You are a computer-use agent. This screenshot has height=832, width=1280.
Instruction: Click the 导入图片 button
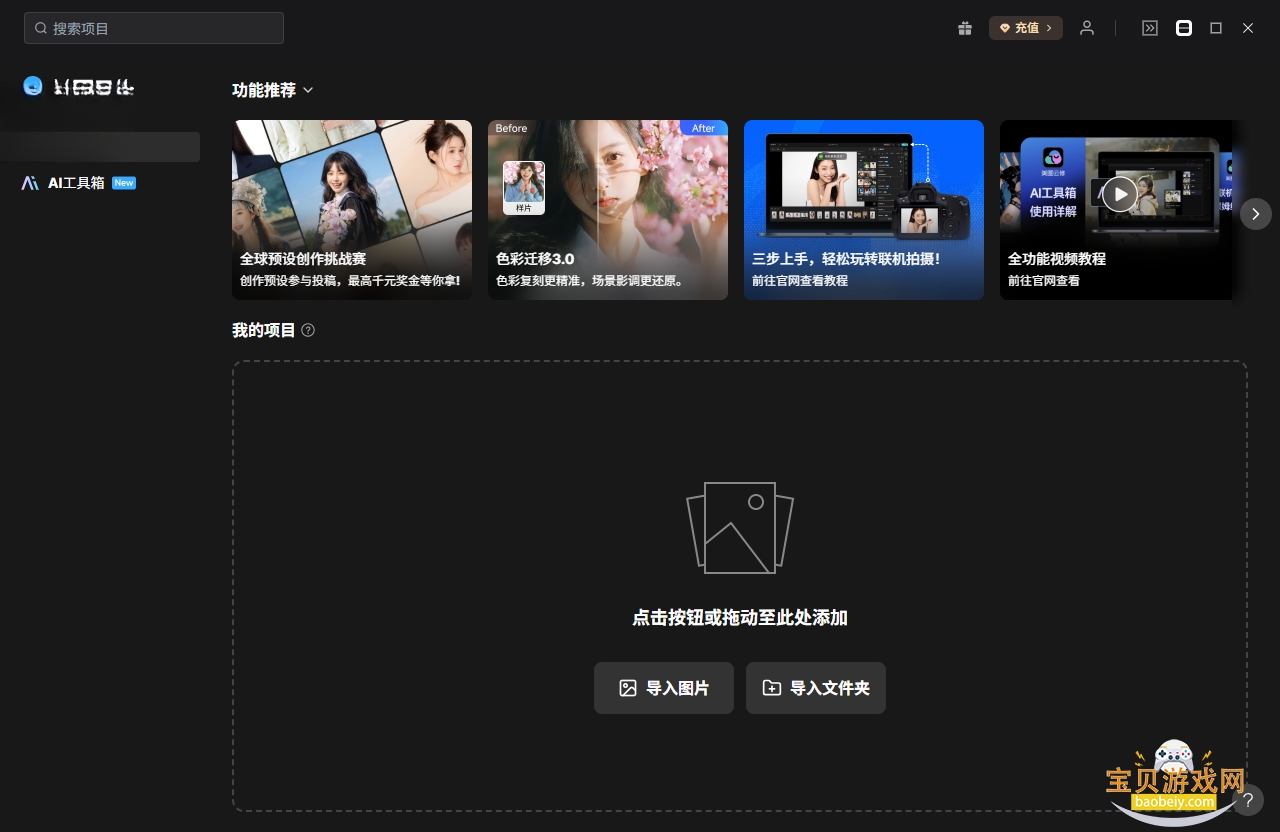[x=664, y=688]
